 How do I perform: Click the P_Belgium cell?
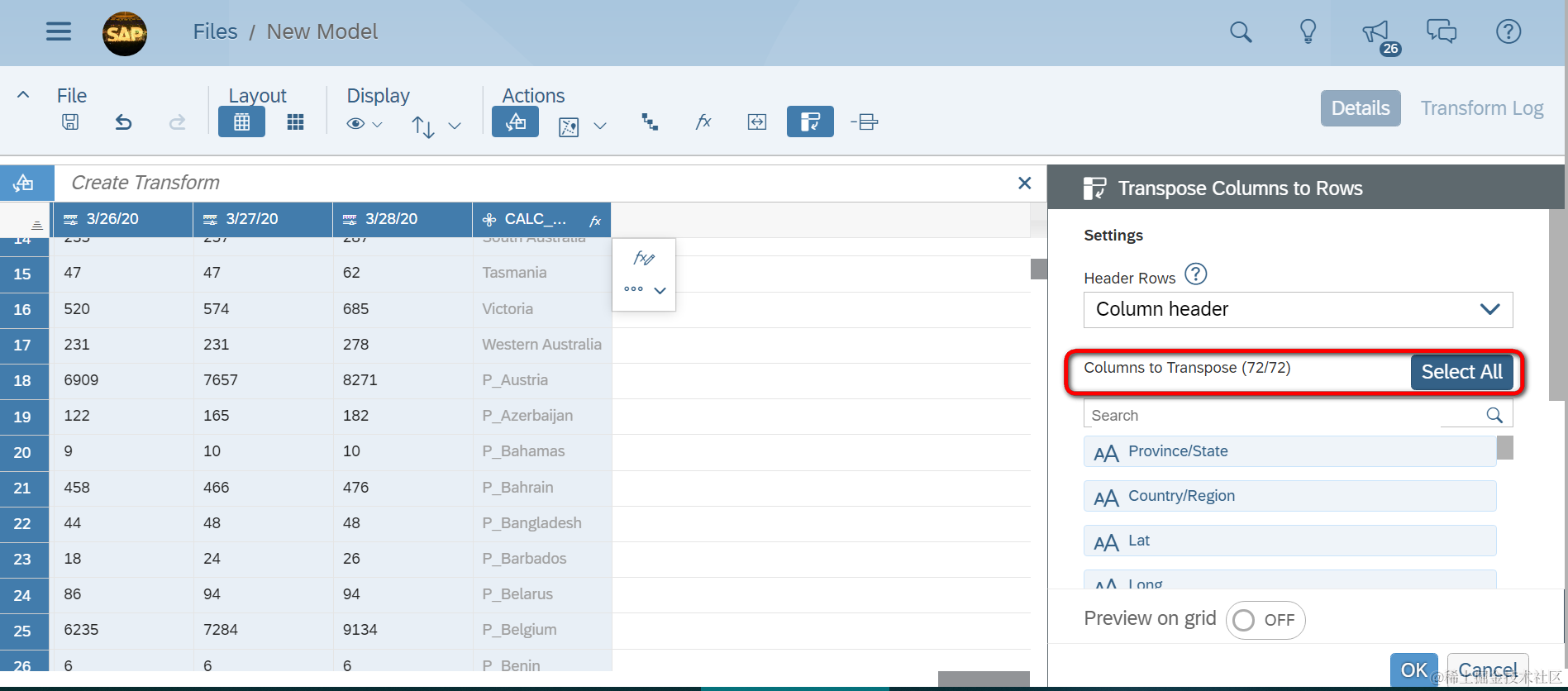click(541, 630)
